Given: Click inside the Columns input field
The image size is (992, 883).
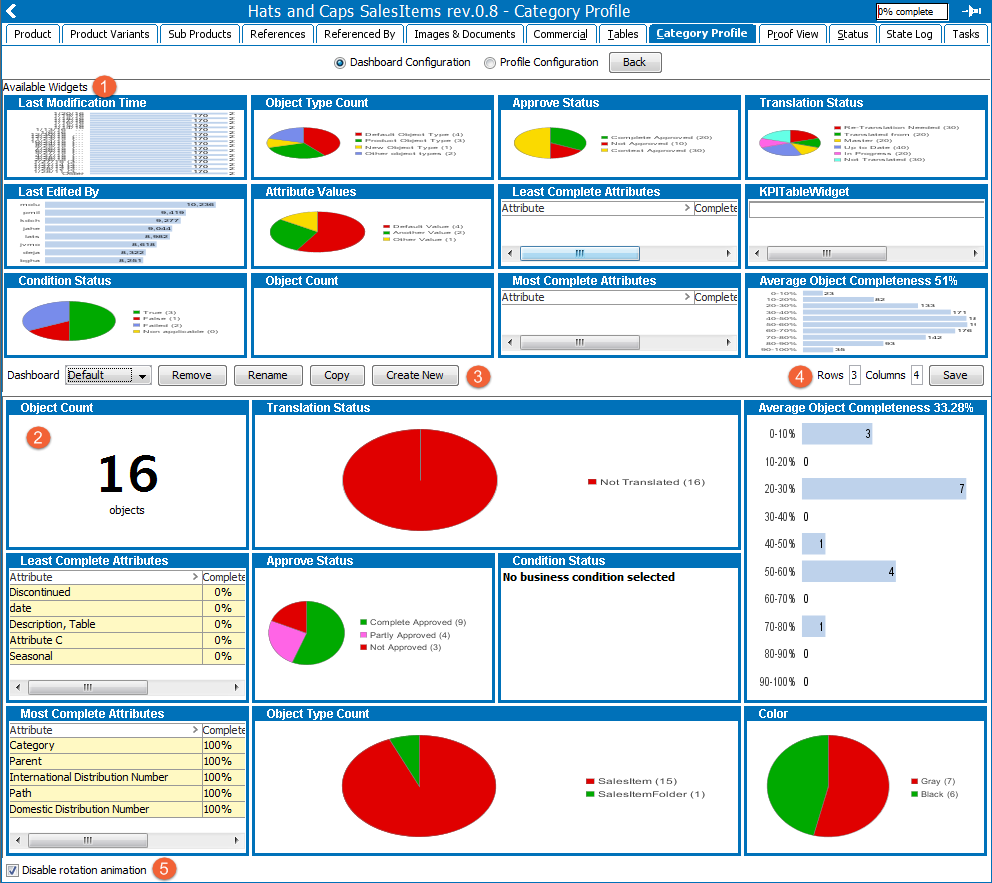Looking at the screenshot, I should (x=916, y=375).
